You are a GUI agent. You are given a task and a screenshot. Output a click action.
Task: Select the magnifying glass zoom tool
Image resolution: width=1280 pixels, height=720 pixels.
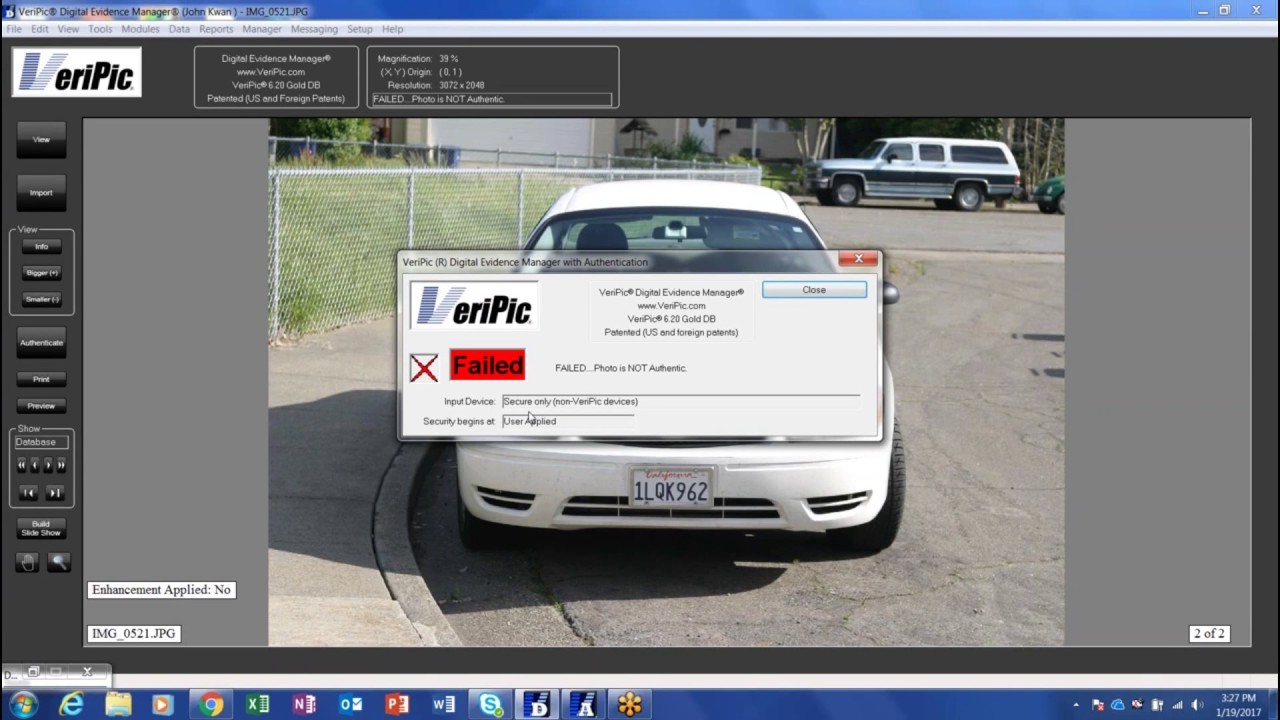[58, 563]
